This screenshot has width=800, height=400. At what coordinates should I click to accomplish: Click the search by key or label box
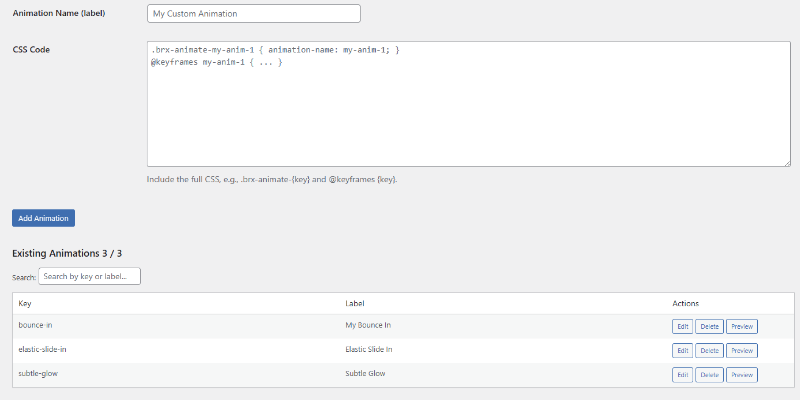point(89,276)
